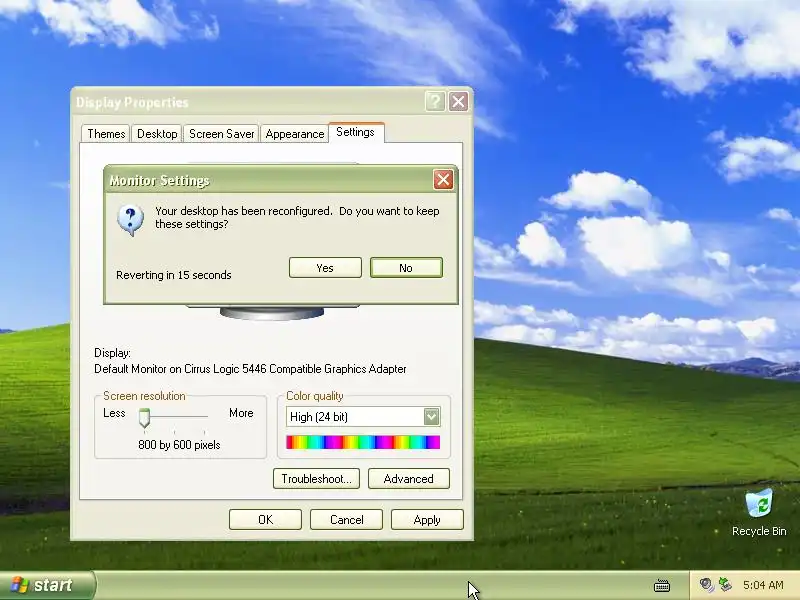800x600 pixels.
Task: Click the 'Less' label on resolution slider
Action: [114, 413]
